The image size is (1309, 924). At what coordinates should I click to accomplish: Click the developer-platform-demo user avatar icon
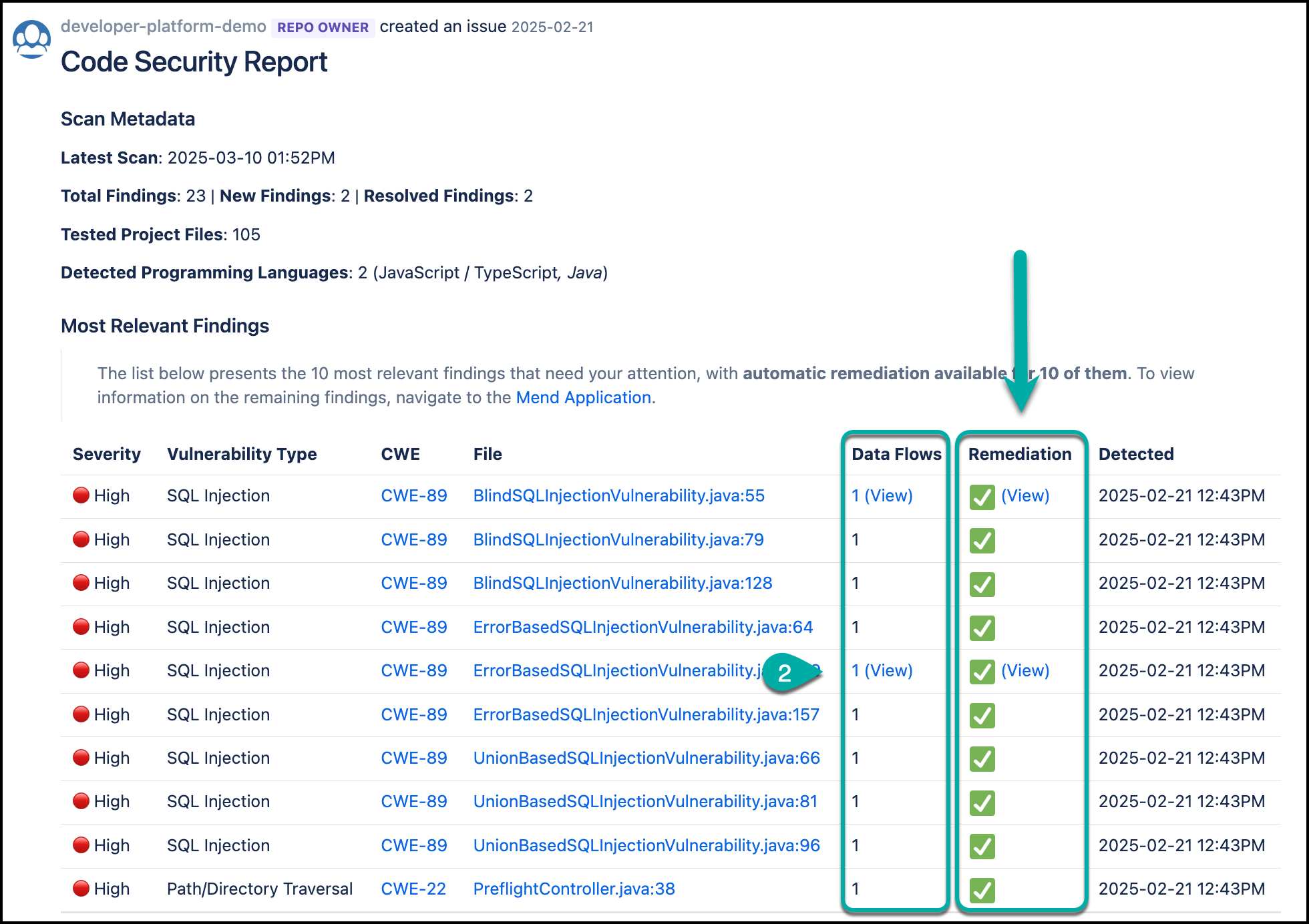tap(31, 39)
